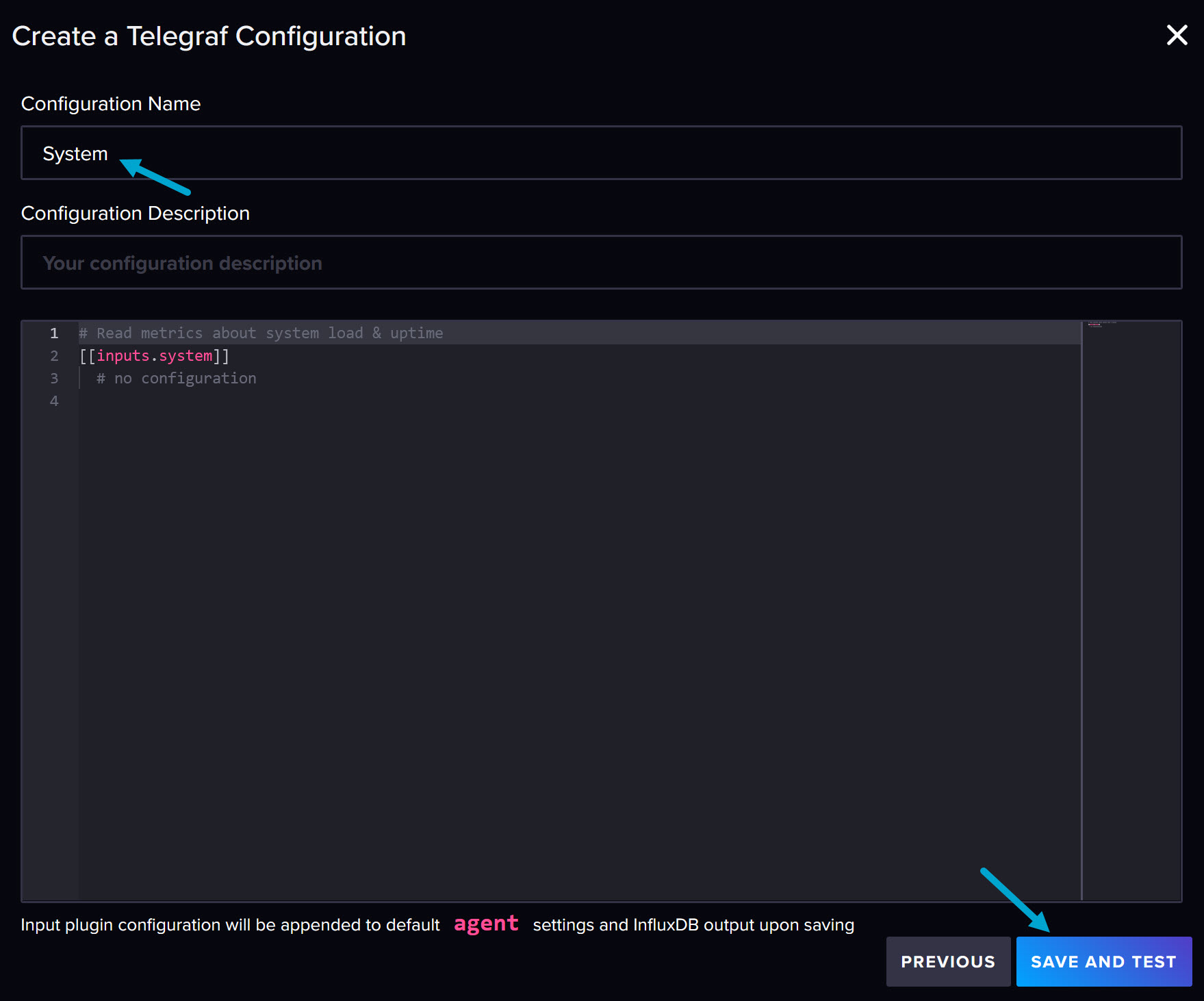Click the Previous button
This screenshot has width=1204, height=1001.
coord(948,961)
